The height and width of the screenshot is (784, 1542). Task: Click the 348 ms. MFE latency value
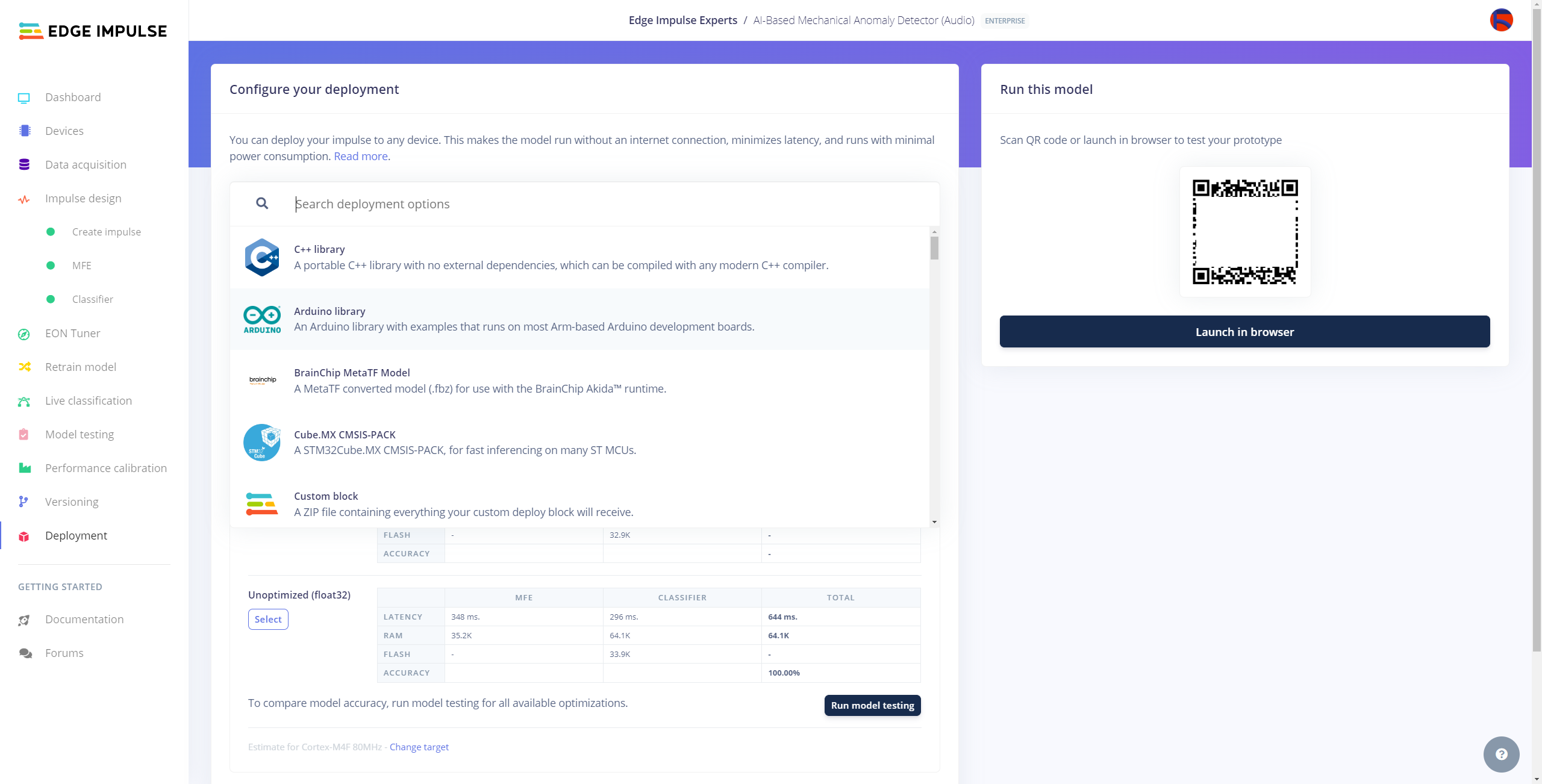pos(465,617)
